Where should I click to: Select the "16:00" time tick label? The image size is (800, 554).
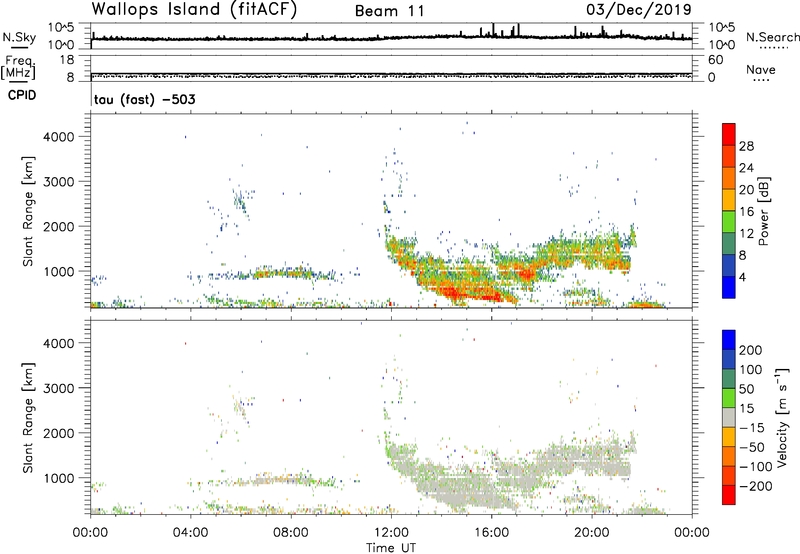point(491,533)
